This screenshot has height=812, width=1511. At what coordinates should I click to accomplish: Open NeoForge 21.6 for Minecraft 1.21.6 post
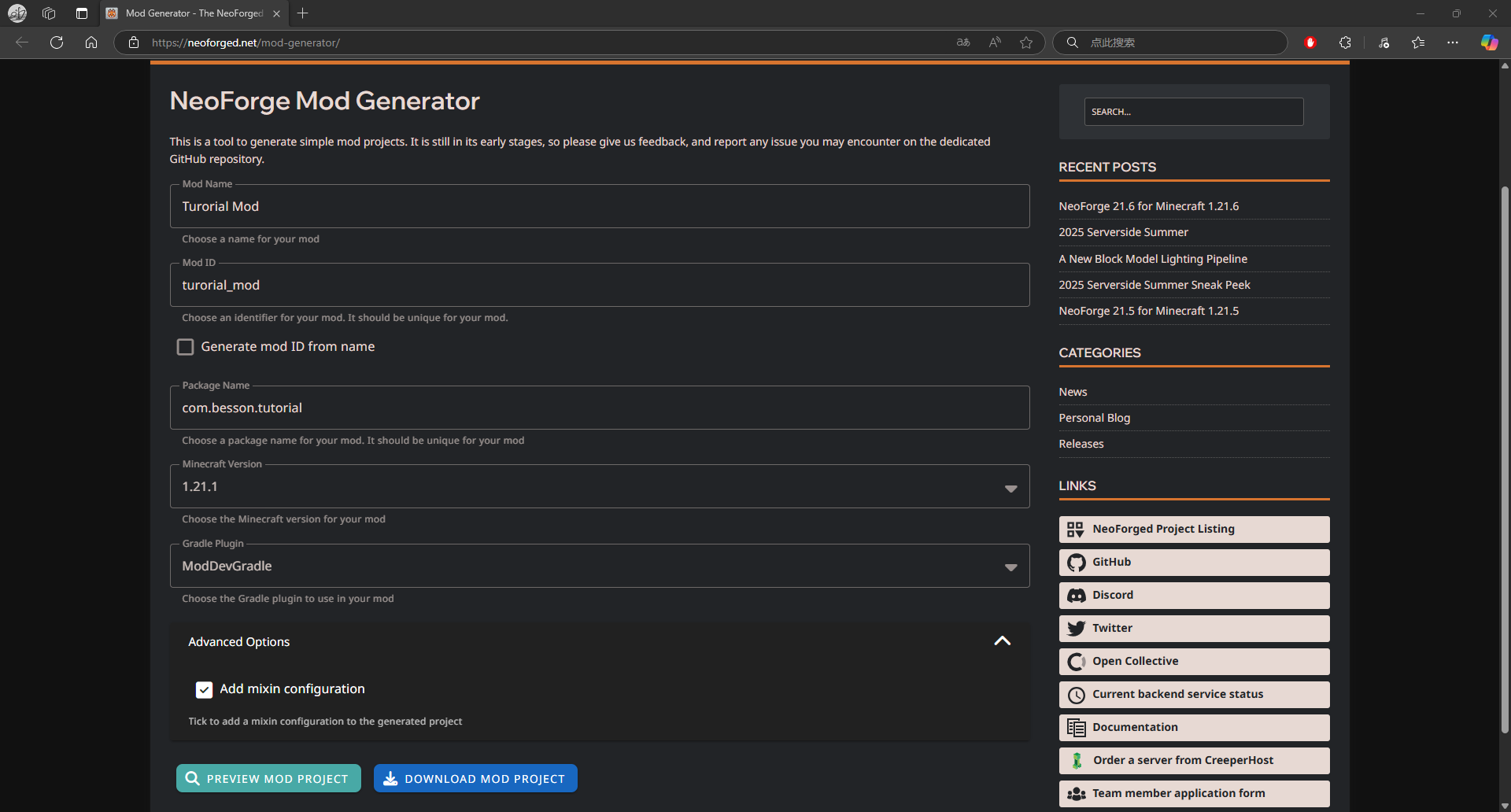[x=1148, y=206]
